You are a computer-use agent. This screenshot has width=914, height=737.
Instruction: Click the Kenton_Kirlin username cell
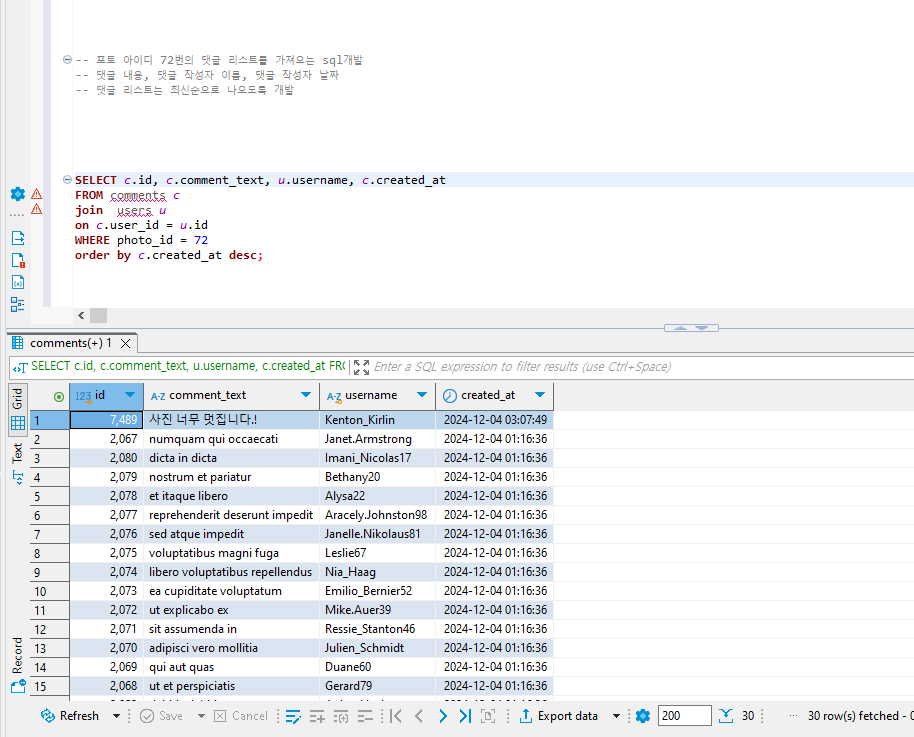pos(377,420)
